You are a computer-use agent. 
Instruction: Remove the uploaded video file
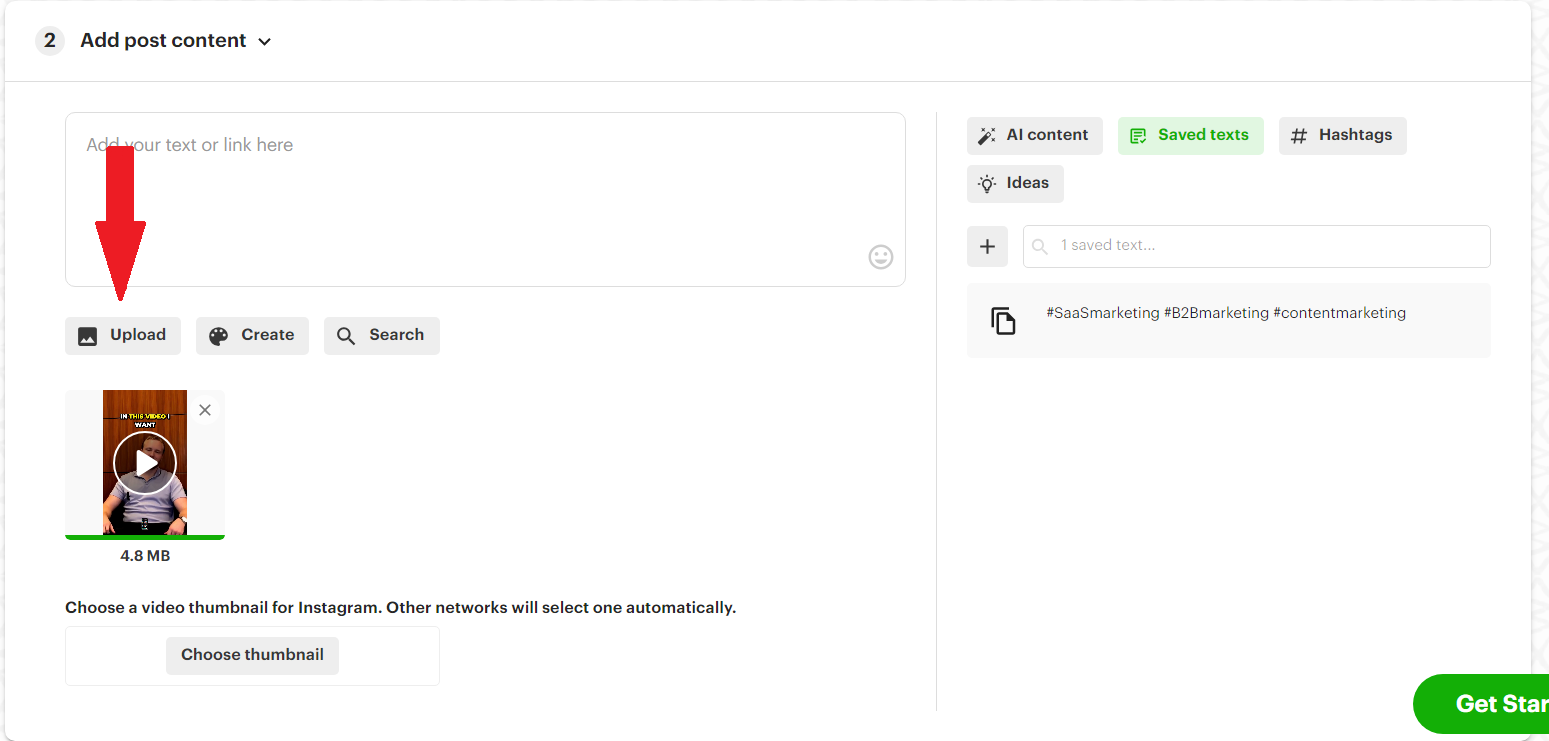pos(204,409)
